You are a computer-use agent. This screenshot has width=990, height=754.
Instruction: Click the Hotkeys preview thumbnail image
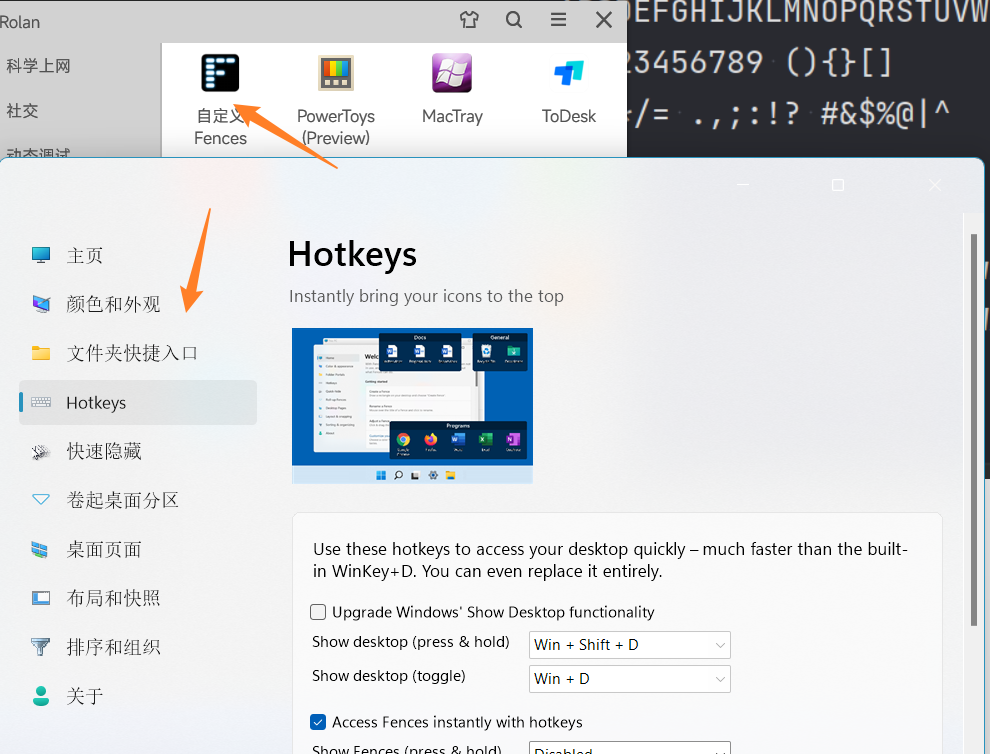(x=412, y=405)
